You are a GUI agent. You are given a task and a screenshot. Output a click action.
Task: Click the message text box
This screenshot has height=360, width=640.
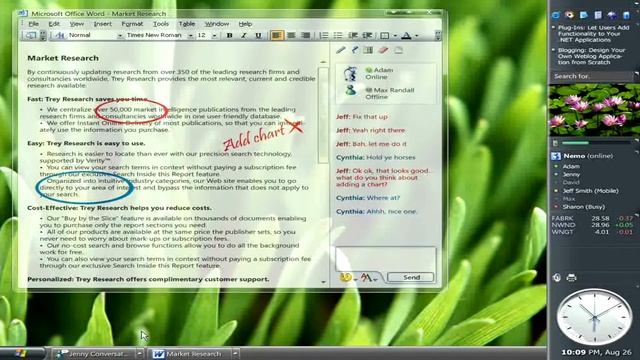(x=386, y=258)
